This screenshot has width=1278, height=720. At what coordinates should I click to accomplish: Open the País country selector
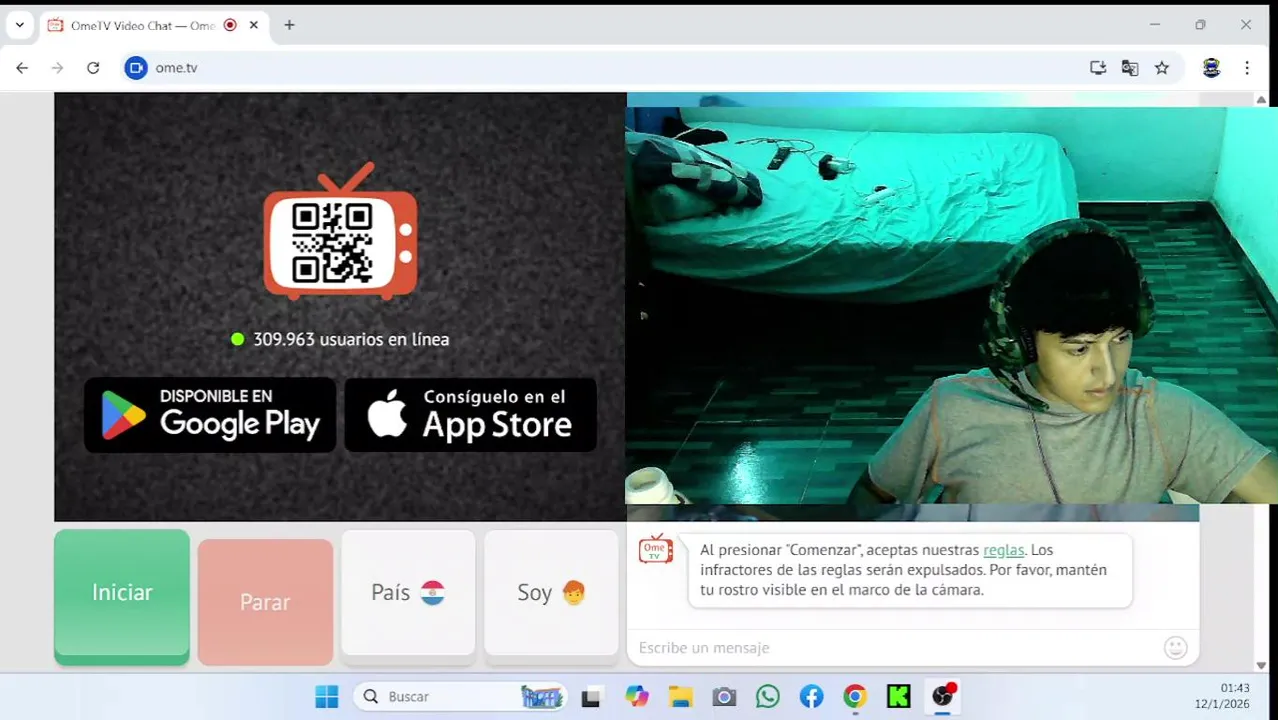[x=408, y=596]
